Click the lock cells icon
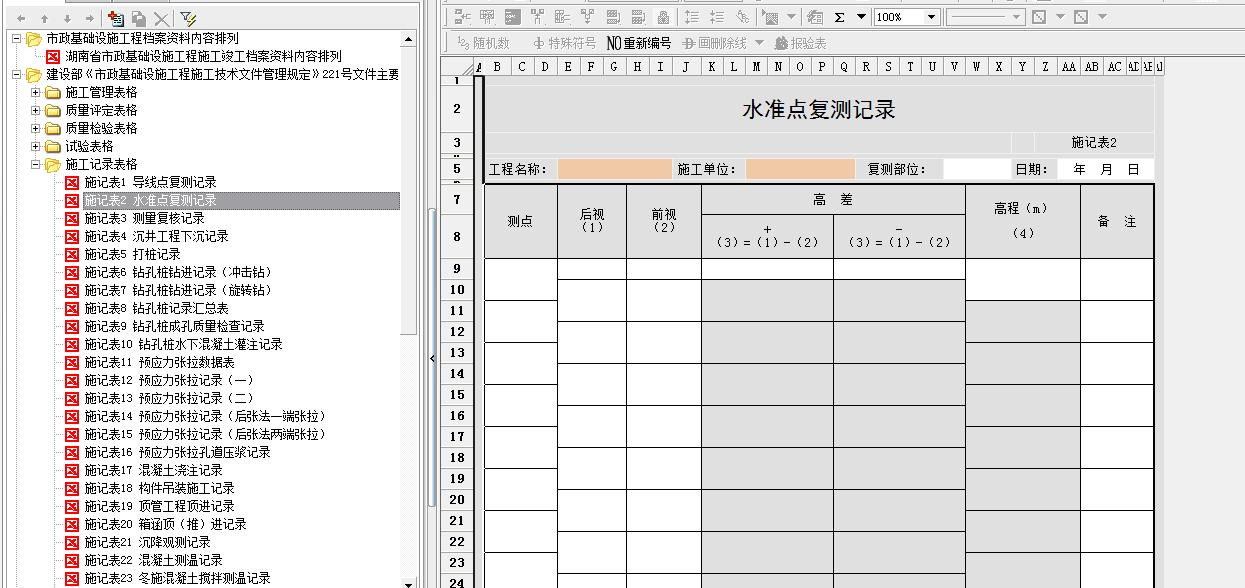The height and width of the screenshot is (588, 1245). pyautogui.click(x=663, y=17)
